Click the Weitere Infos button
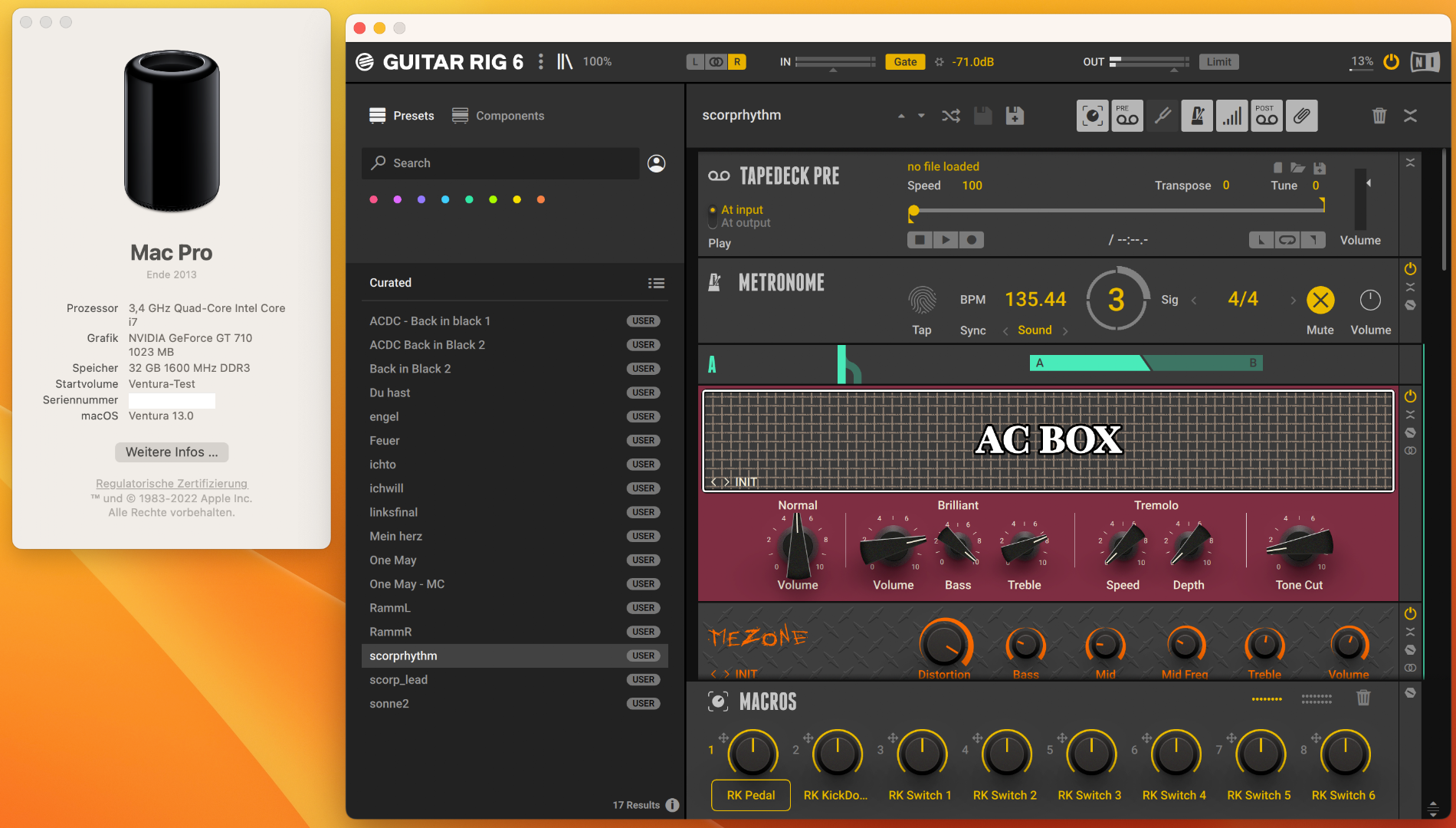 [x=172, y=452]
